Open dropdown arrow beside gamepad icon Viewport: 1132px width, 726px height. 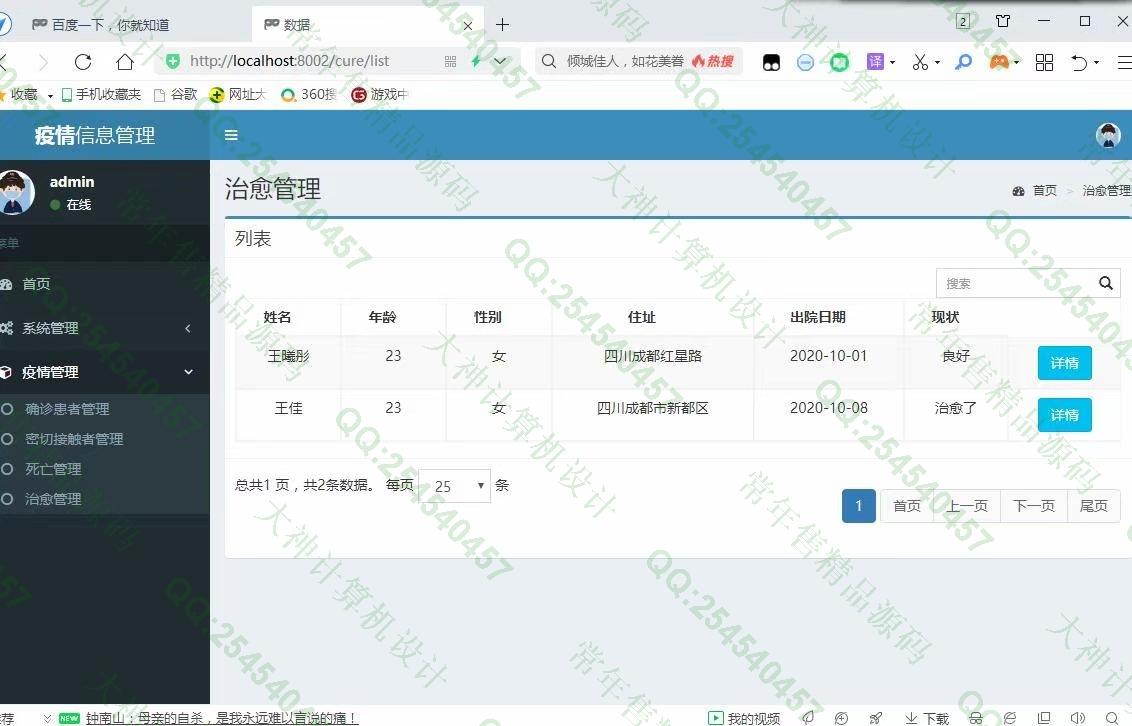pos(1016,63)
